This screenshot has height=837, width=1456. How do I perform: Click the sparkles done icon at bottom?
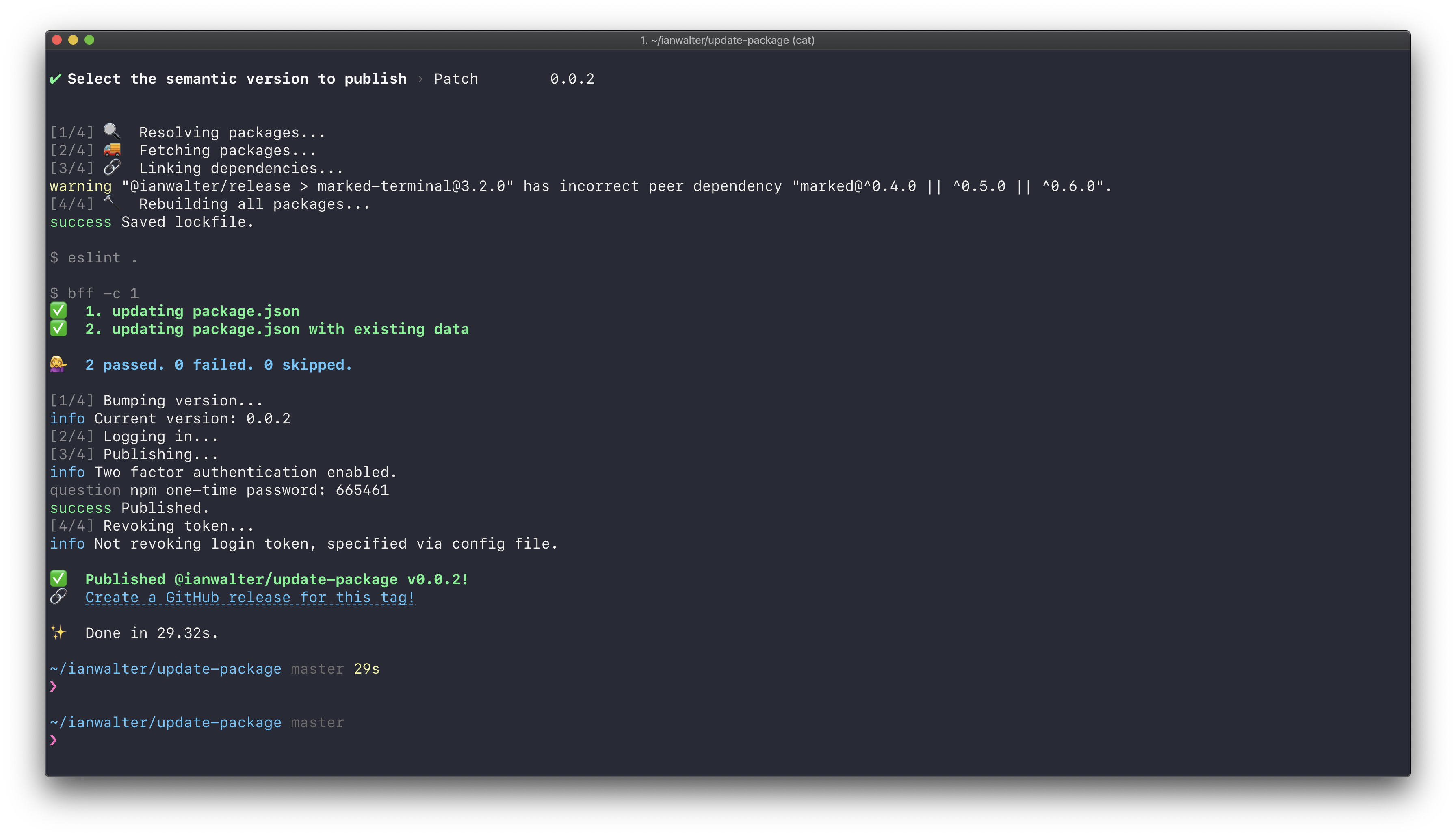click(x=57, y=632)
